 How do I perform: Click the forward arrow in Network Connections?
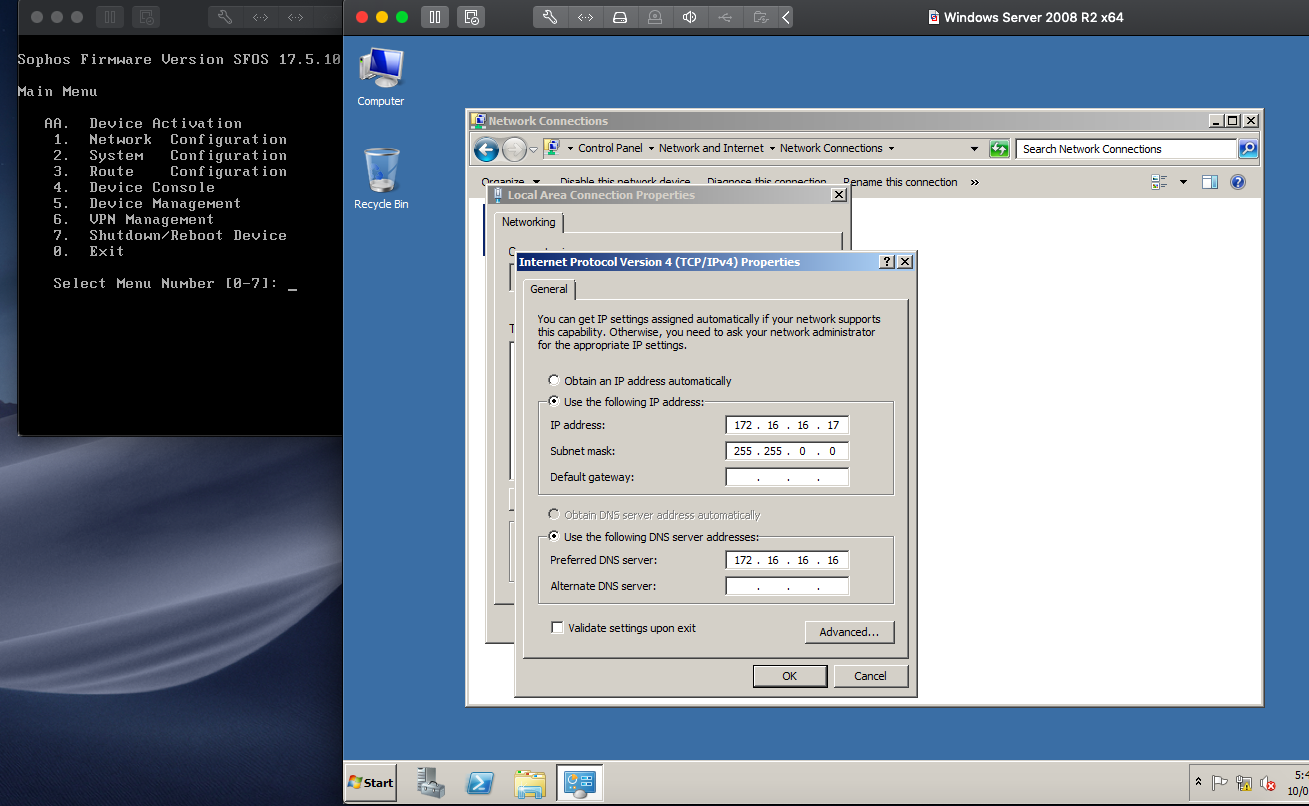pyautogui.click(x=514, y=150)
